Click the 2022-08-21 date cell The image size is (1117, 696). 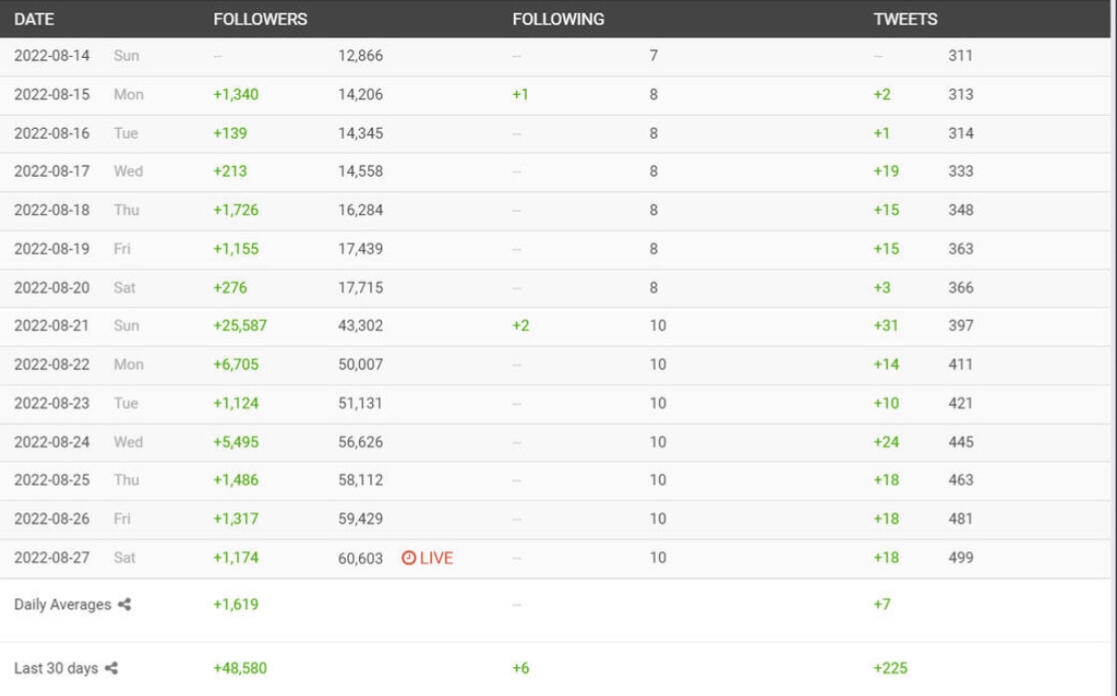52,326
